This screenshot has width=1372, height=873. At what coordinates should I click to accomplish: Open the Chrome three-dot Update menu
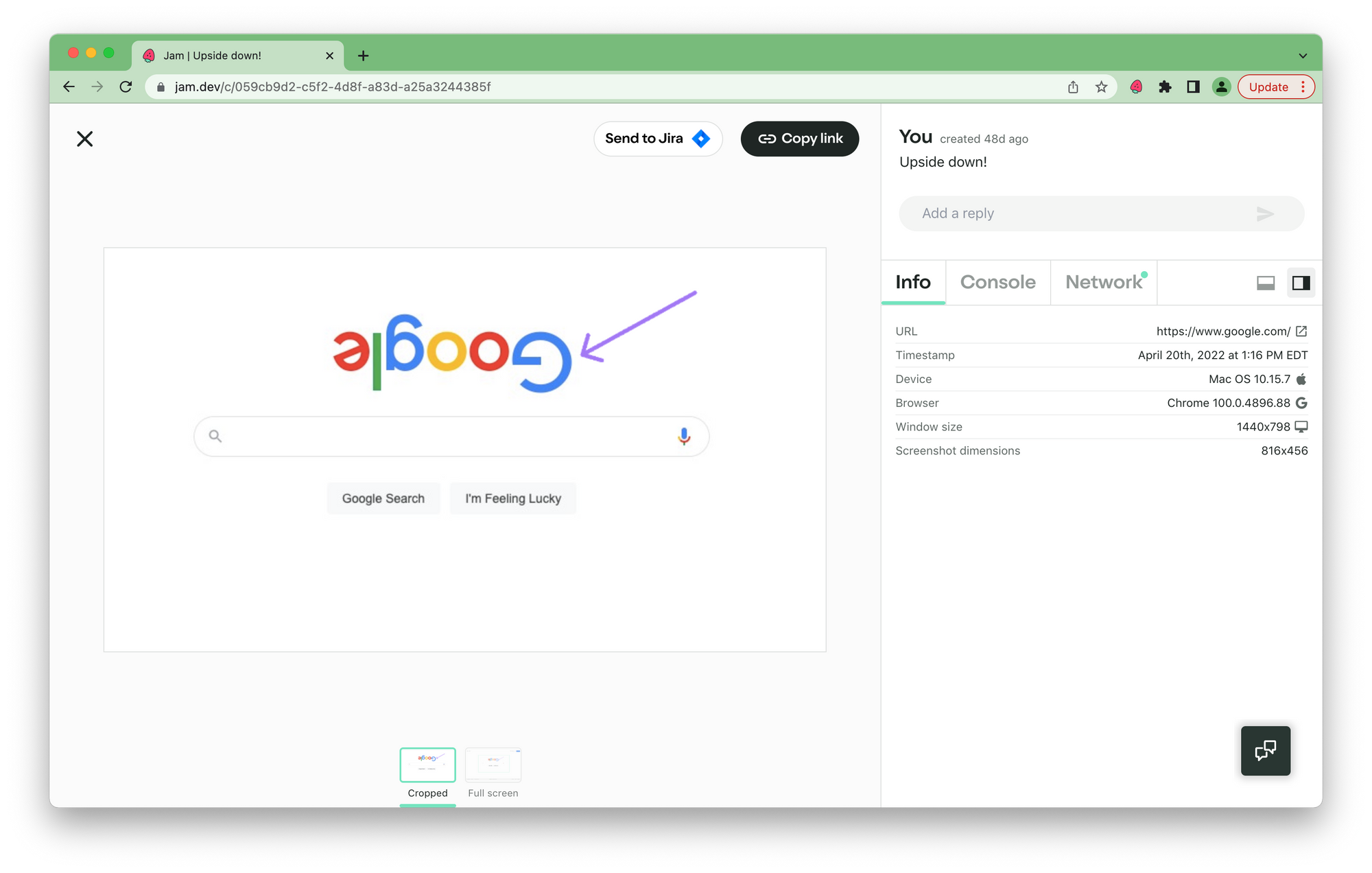coord(1303,87)
